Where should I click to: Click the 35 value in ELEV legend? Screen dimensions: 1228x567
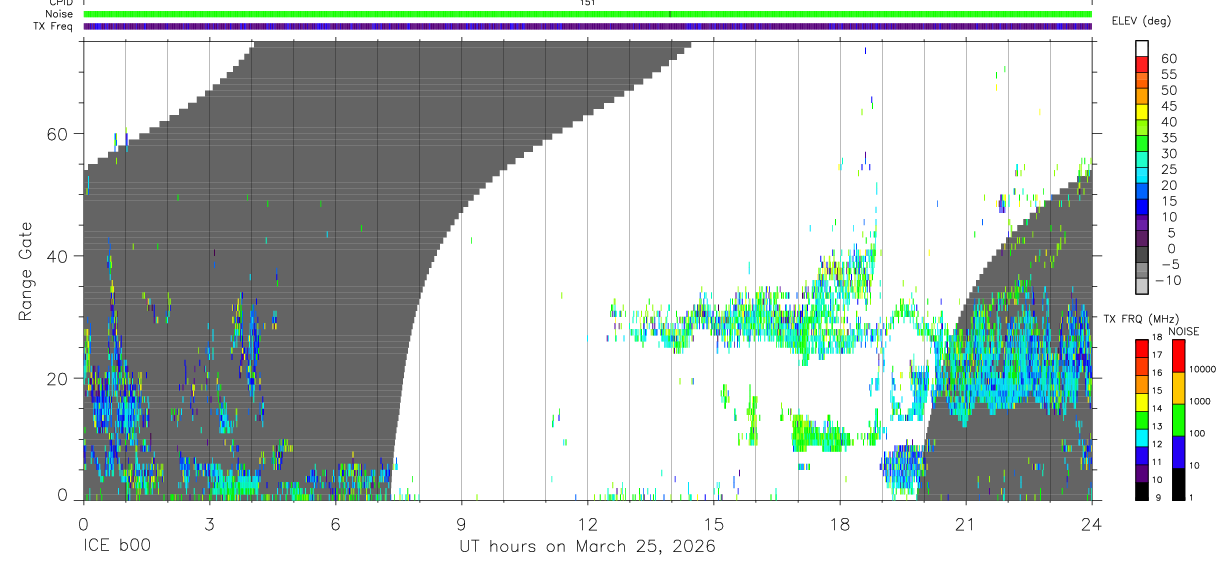click(x=1168, y=138)
